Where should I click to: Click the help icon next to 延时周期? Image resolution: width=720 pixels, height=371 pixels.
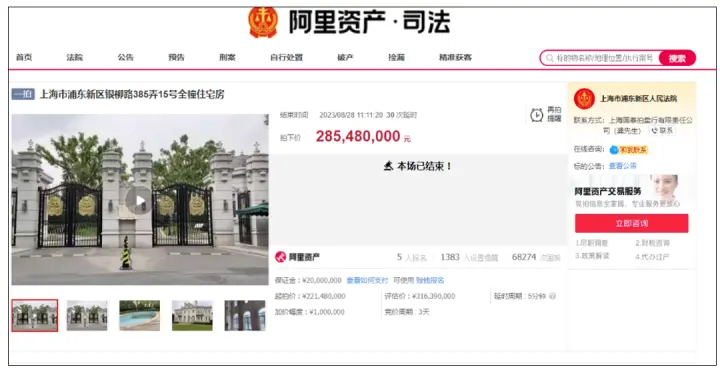pyautogui.click(x=552, y=296)
